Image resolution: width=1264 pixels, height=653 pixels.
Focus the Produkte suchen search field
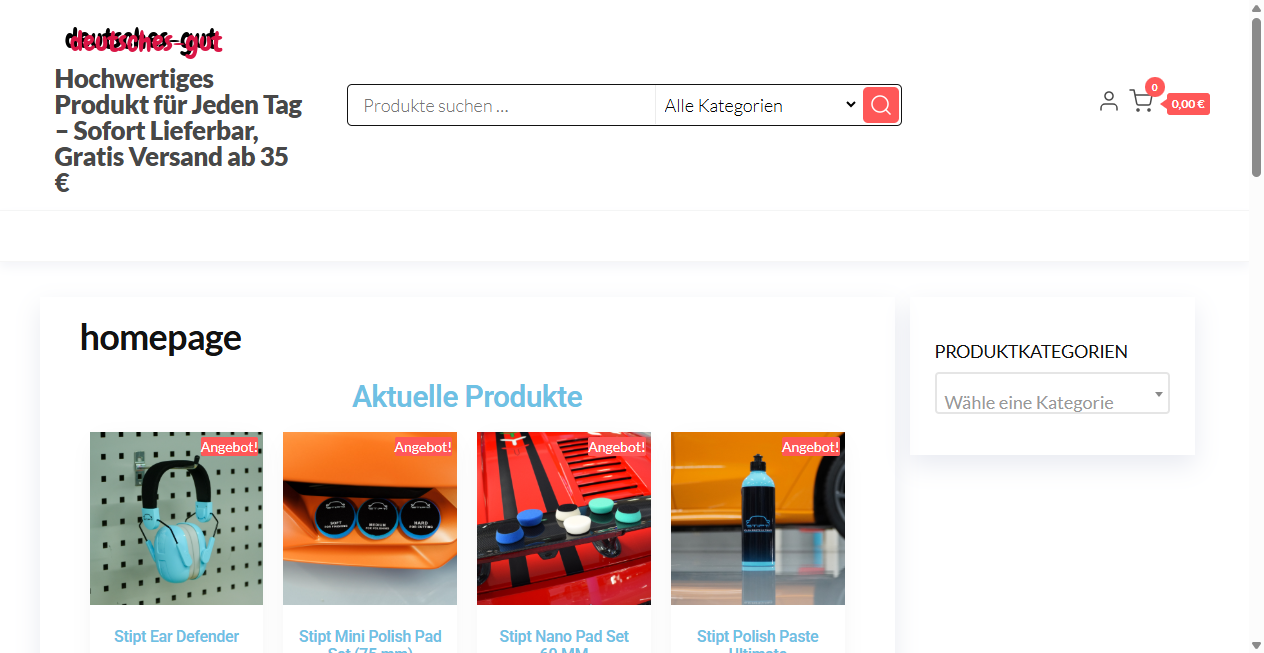click(502, 105)
